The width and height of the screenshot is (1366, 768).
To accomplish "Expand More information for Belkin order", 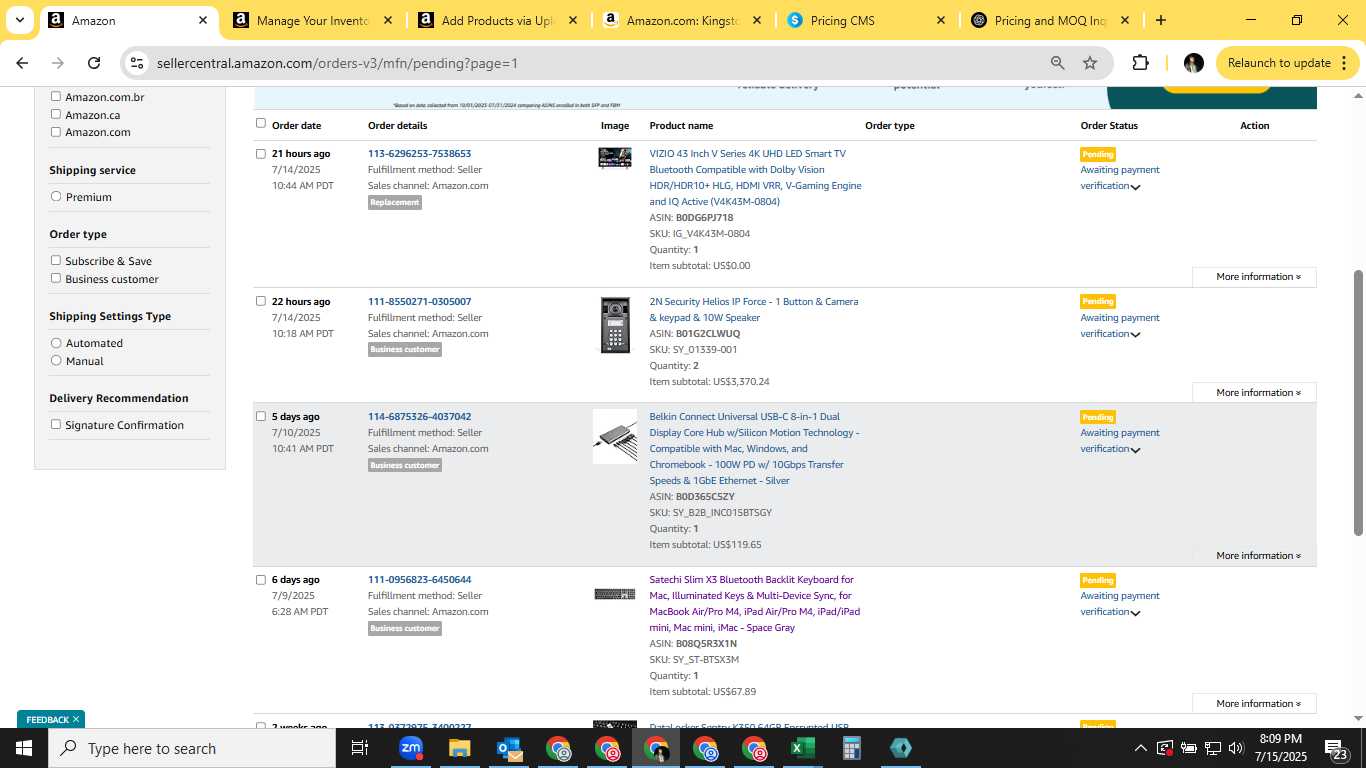I will tap(1254, 556).
